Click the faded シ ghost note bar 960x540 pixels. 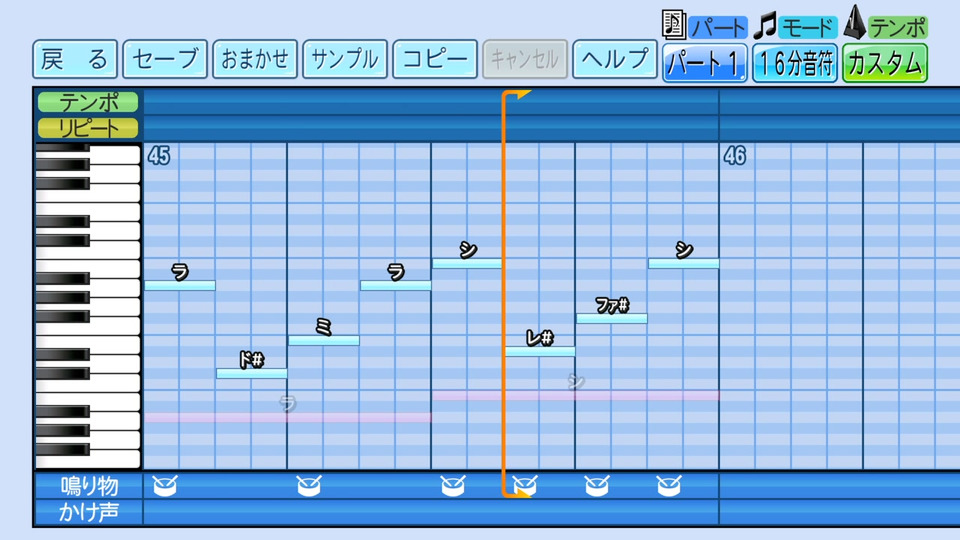(576, 396)
